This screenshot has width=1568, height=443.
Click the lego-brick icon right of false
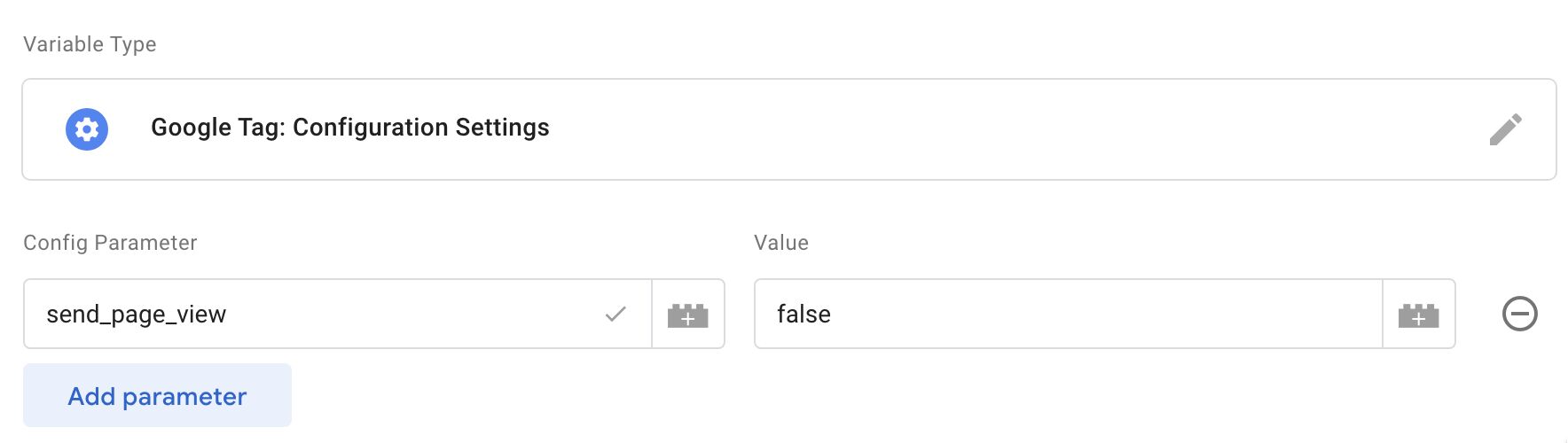1419,315
